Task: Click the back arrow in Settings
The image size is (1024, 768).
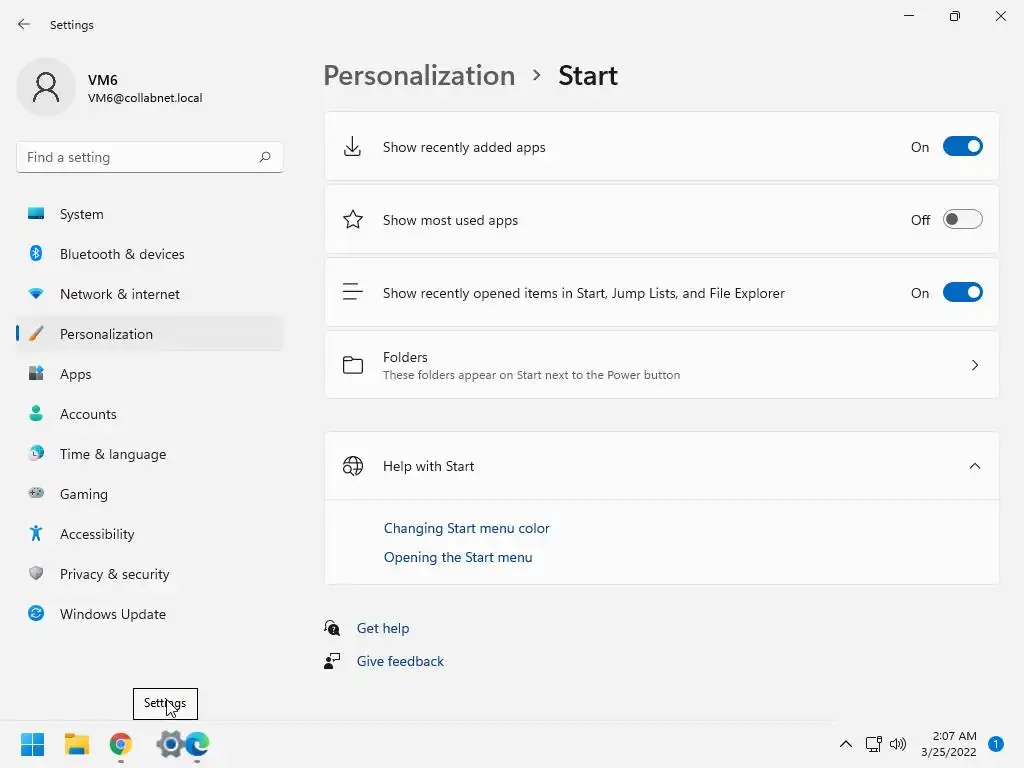Action: [x=24, y=24]
